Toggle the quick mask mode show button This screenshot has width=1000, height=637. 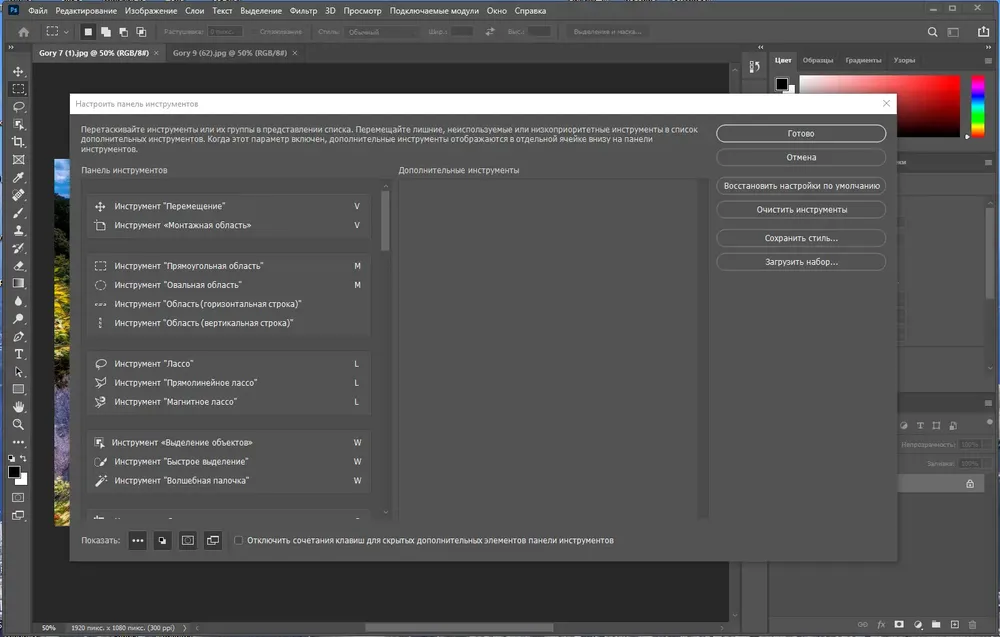coord(188,540)
